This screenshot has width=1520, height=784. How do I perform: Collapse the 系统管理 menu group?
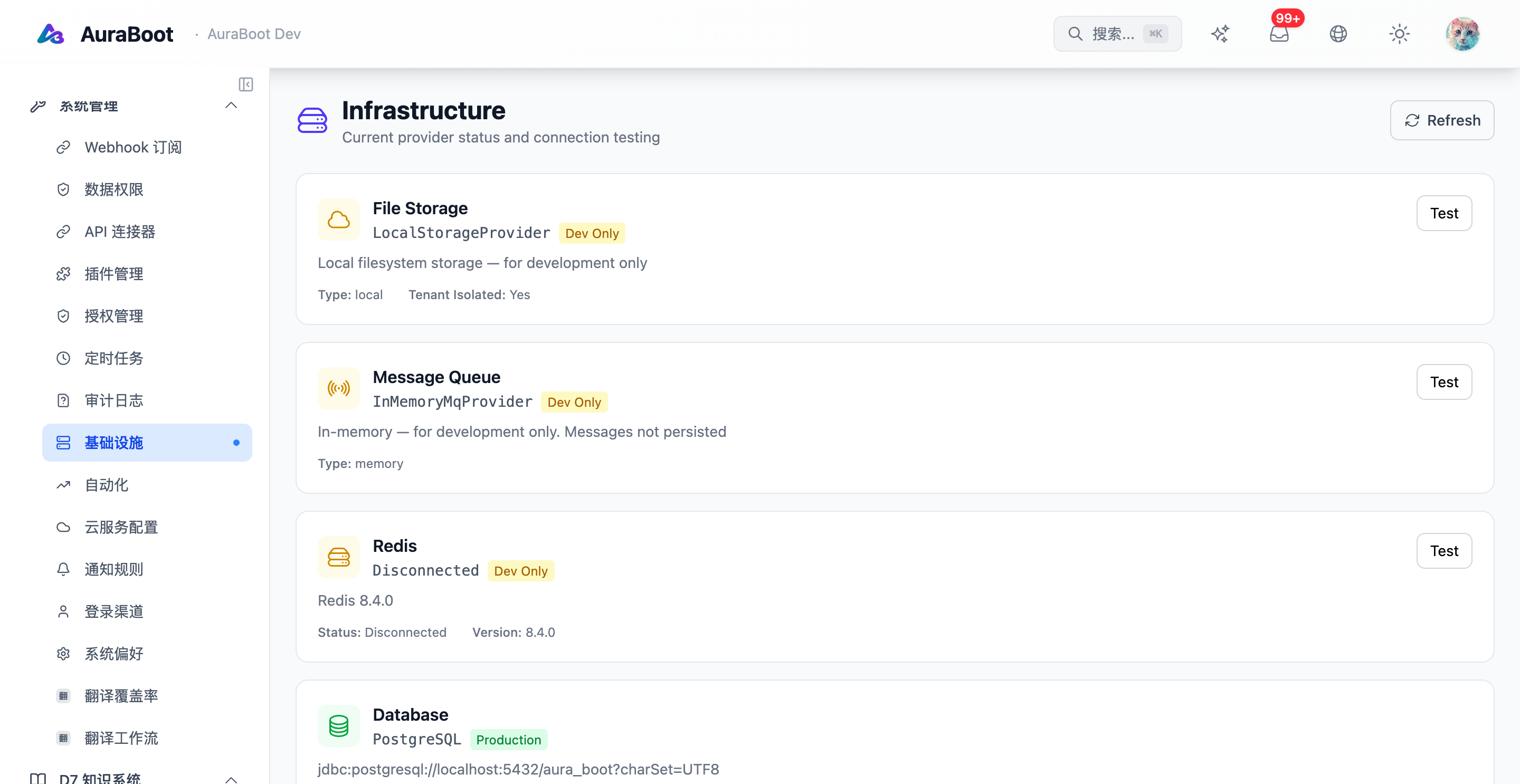[x=231, y=106]
